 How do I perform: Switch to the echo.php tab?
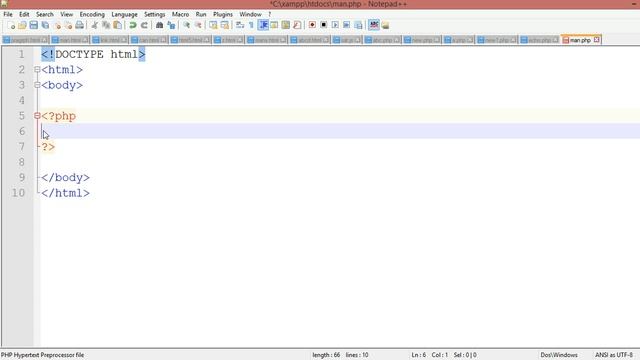click(x=539, y=40)
